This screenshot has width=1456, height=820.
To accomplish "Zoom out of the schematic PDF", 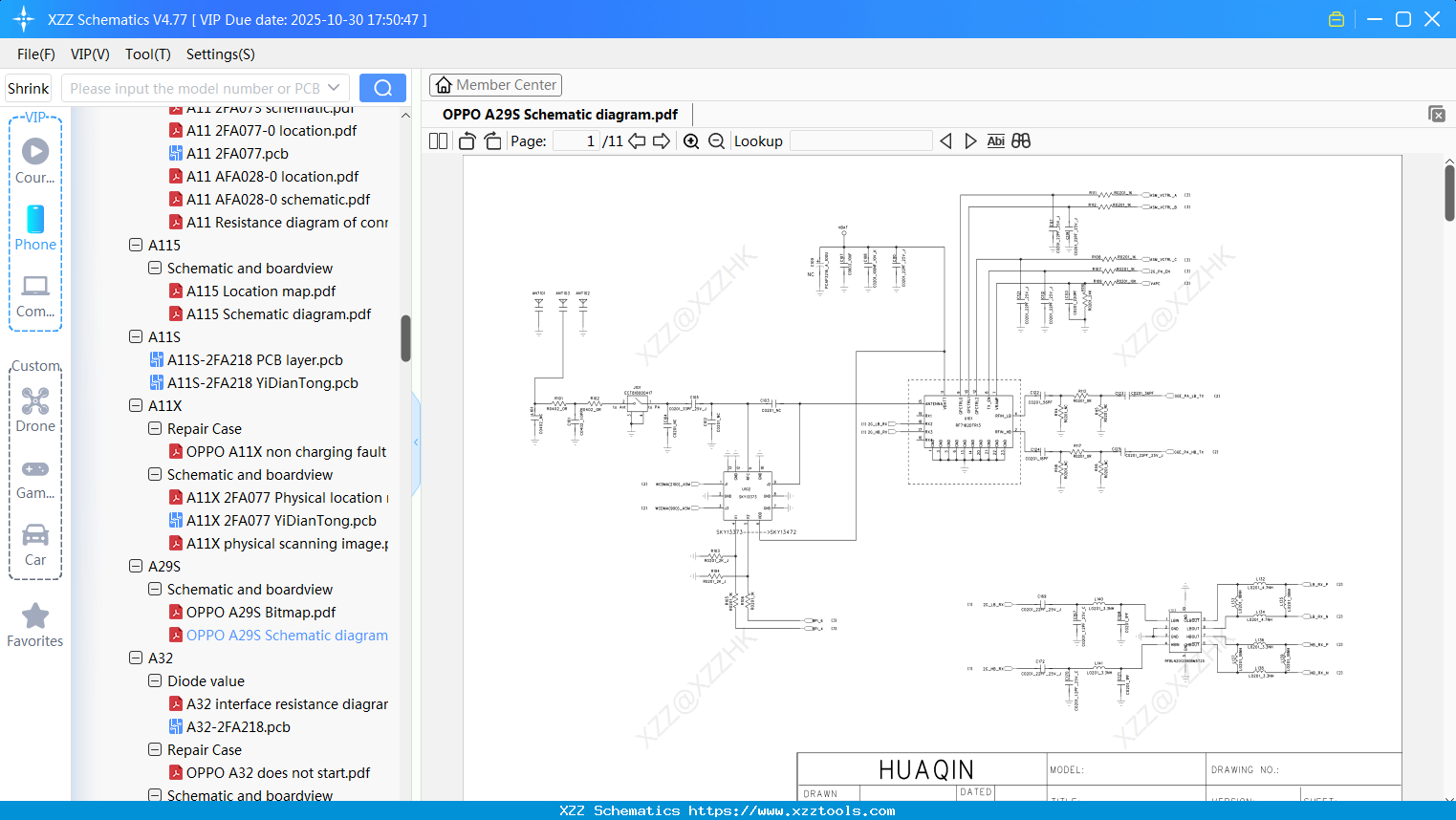I will (716, 140).
